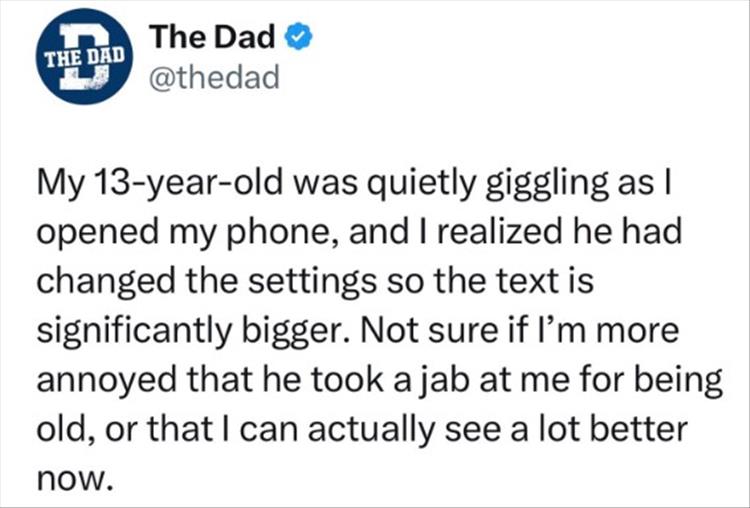Click the words "significantly bigger"
750x508 pixels.
click(197, 328)
